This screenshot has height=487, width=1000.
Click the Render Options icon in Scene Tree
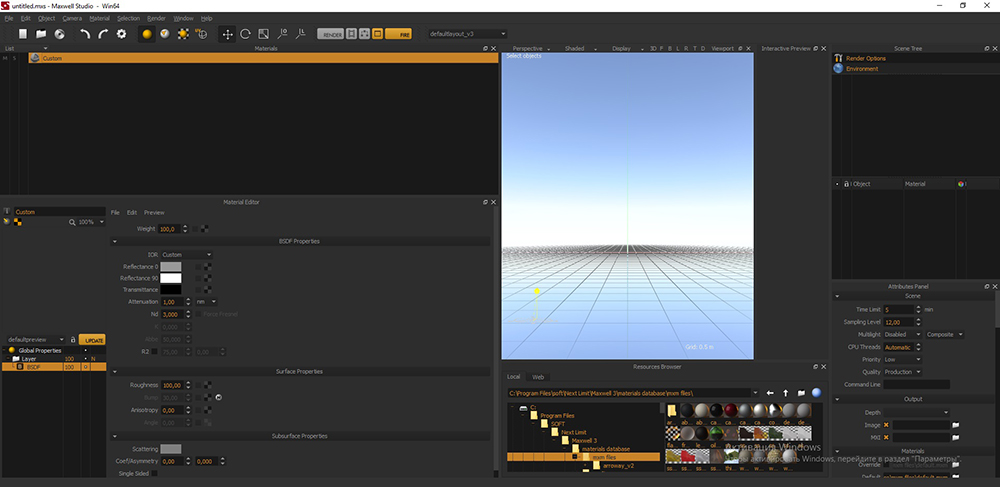point(839,58)
